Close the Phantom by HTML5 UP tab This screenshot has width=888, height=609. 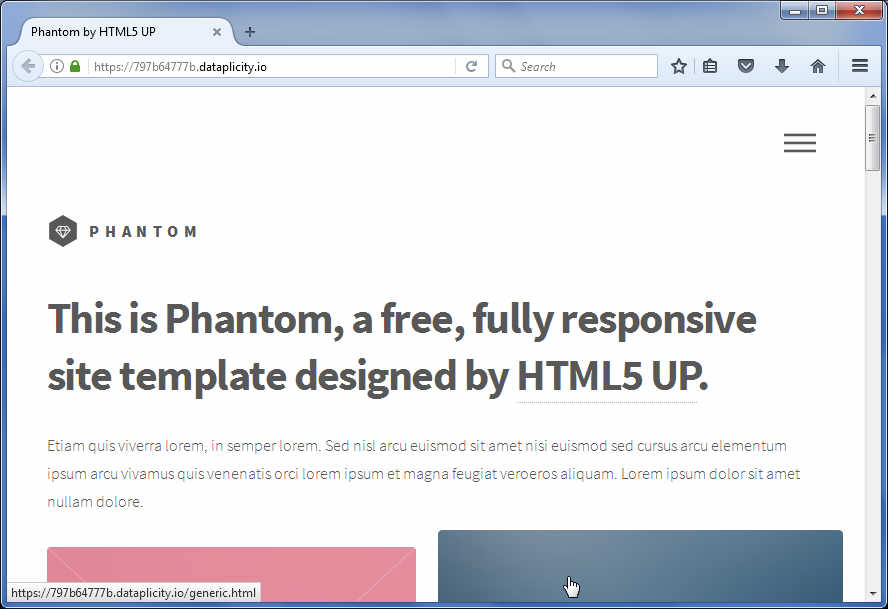(217, 32)
